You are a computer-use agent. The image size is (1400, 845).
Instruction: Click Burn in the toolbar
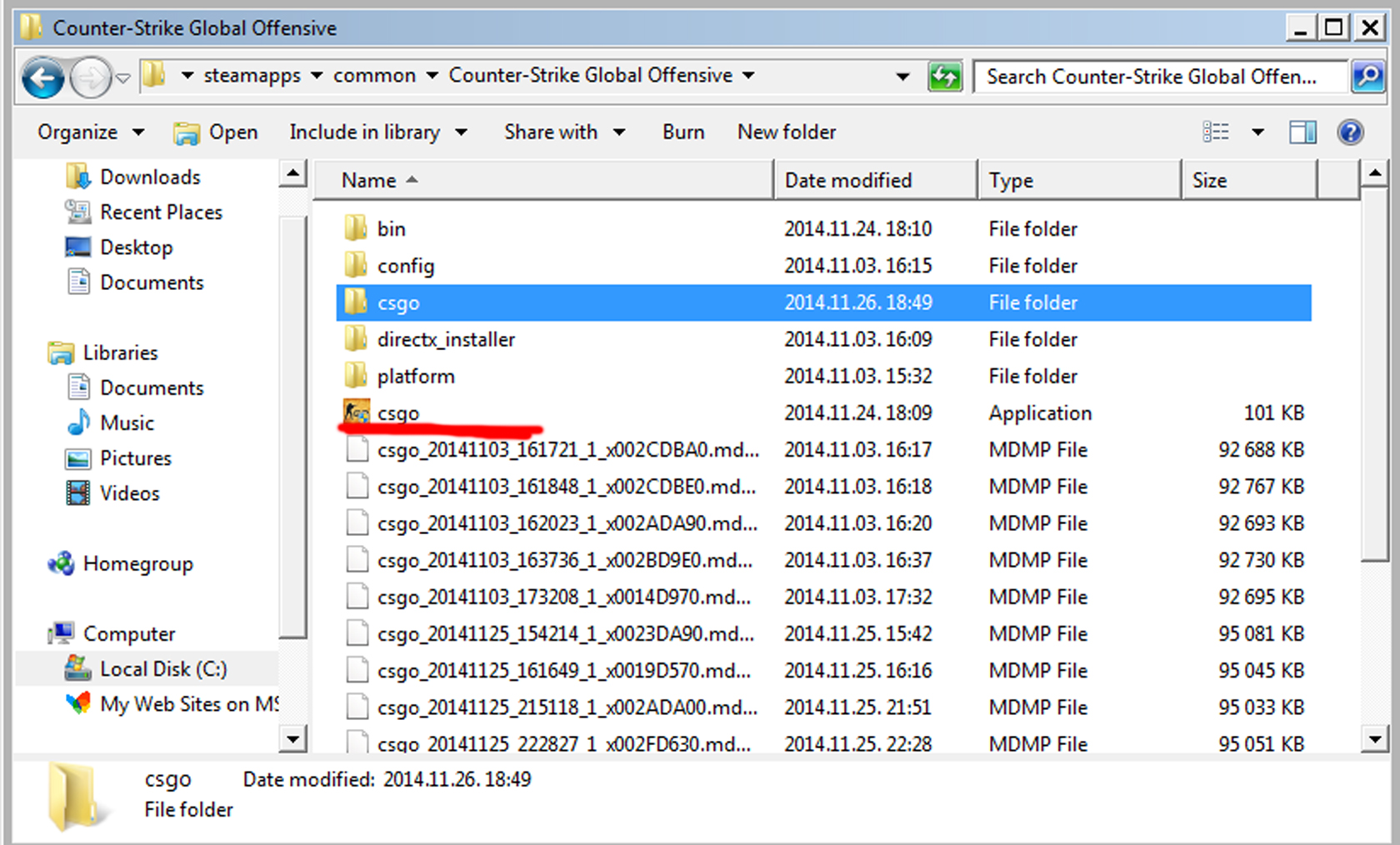tap(683, 132)
